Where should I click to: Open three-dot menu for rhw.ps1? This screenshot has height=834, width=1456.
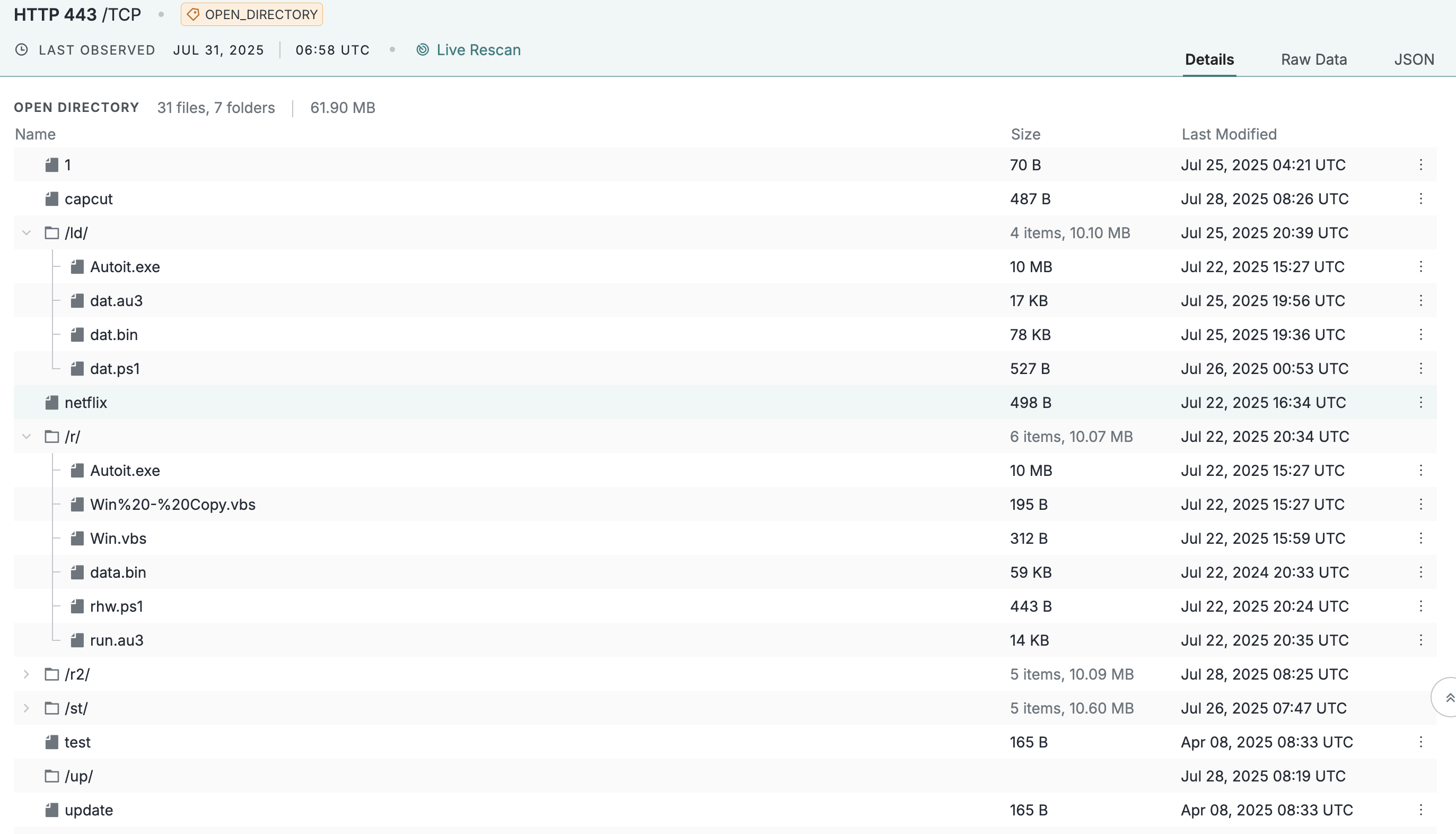1420,606
